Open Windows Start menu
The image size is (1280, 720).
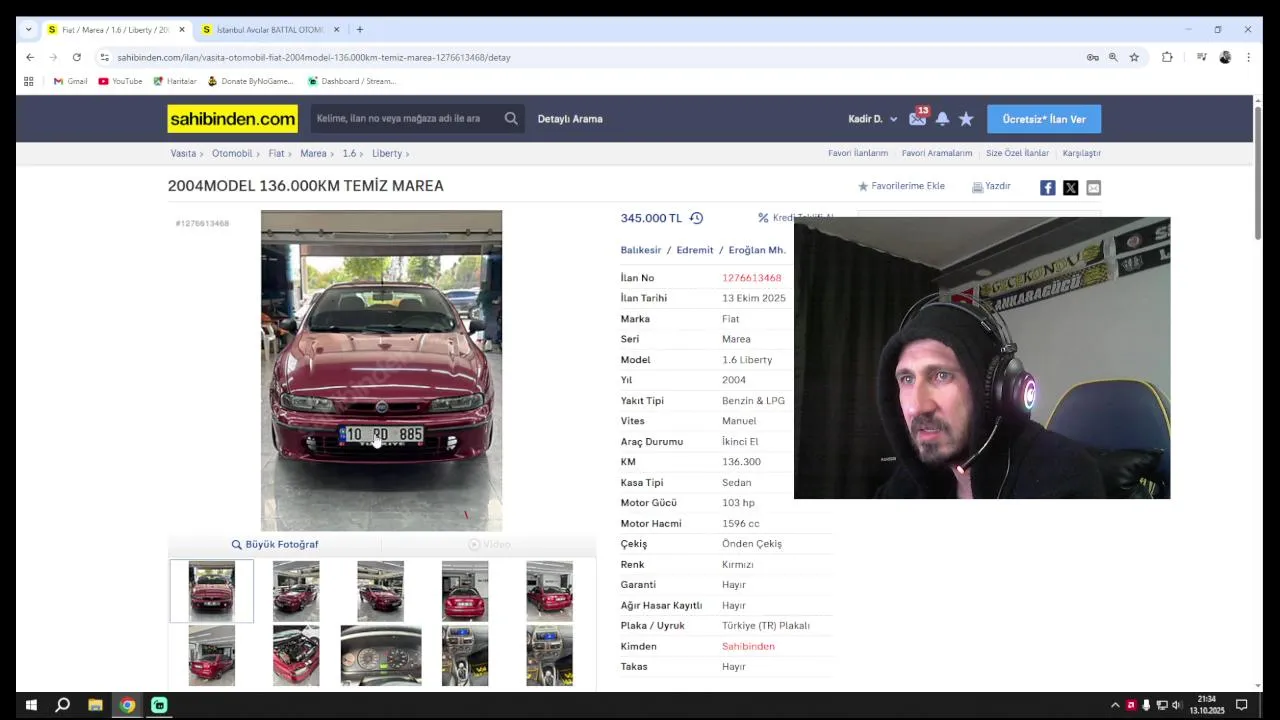coord(30,705)
